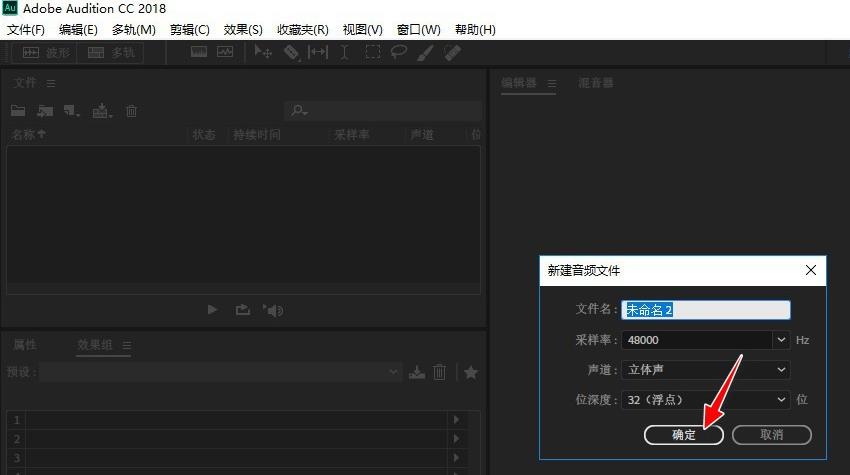Image resolution: width=850 pixels, height=475 pixels.
Task: Click the 状态 column header
Action: click(204, 134)
